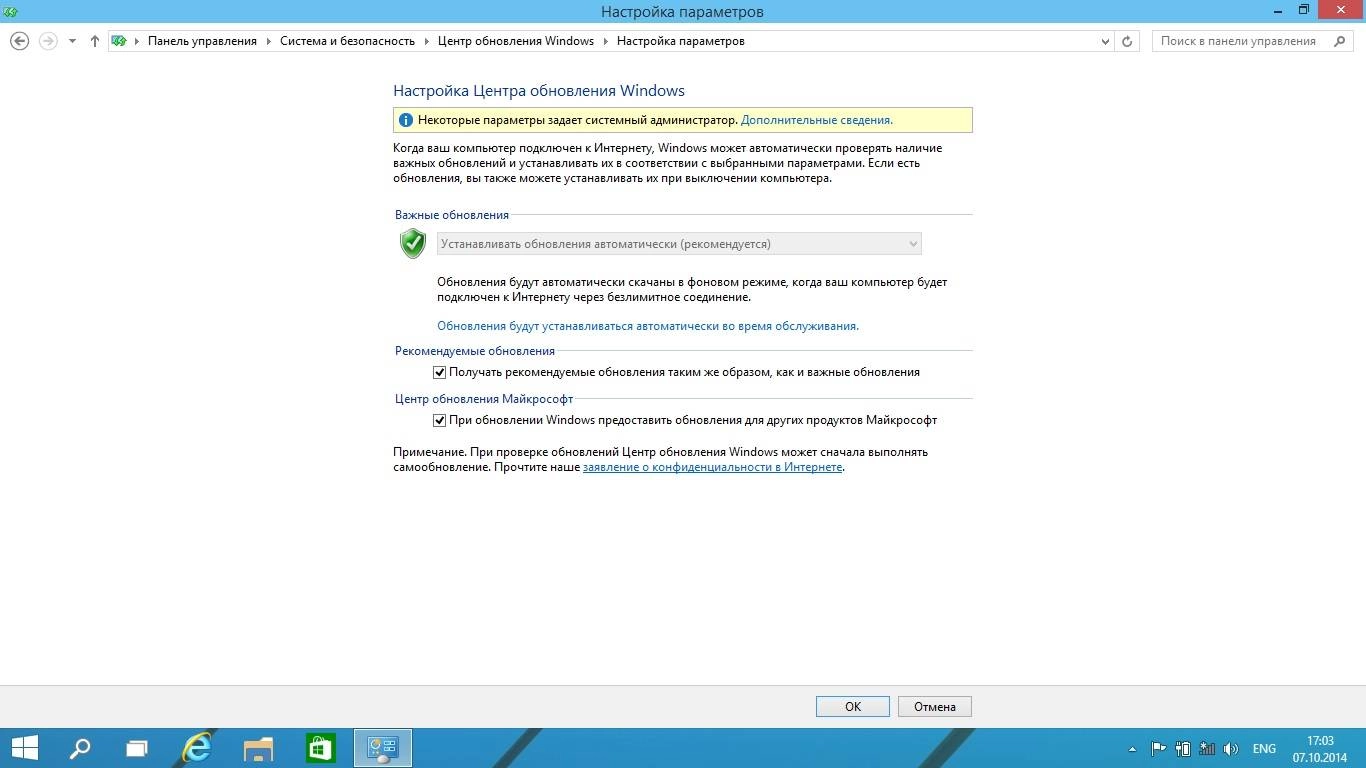Open taskbar Search magnifier
Viewport: 1366px width, 768px height.
point(79,748)
